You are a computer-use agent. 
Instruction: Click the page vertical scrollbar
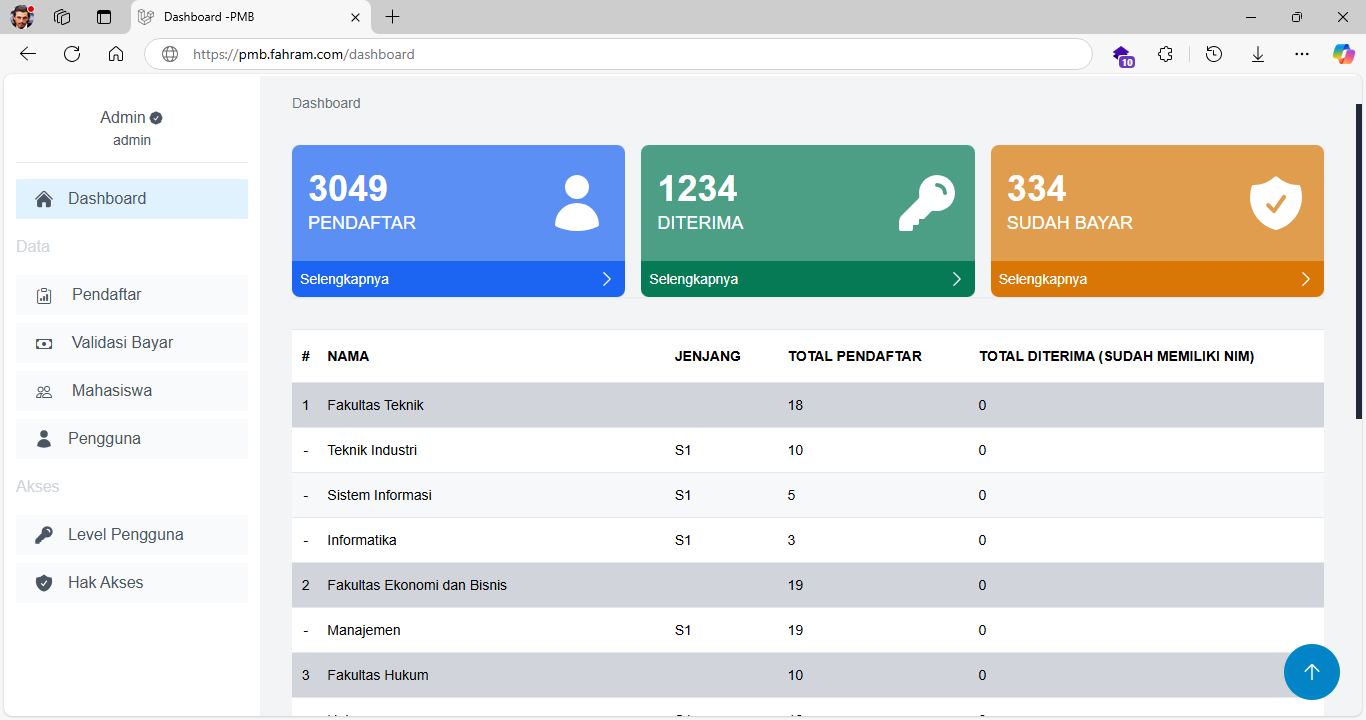click(1359, 260)
